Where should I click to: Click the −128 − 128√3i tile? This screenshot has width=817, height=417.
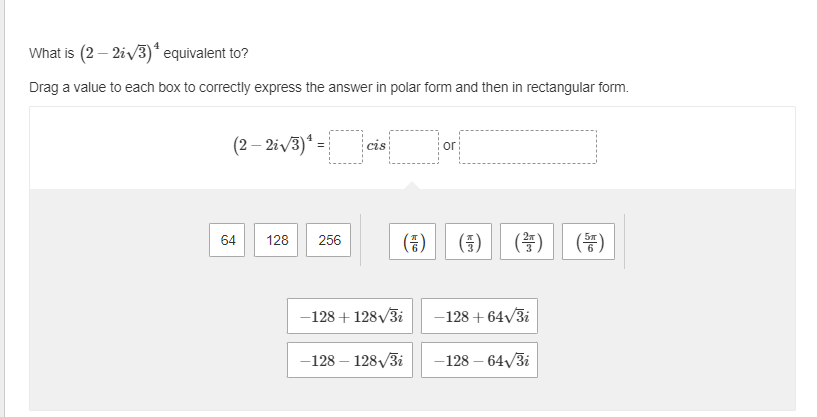coord(351,360)
